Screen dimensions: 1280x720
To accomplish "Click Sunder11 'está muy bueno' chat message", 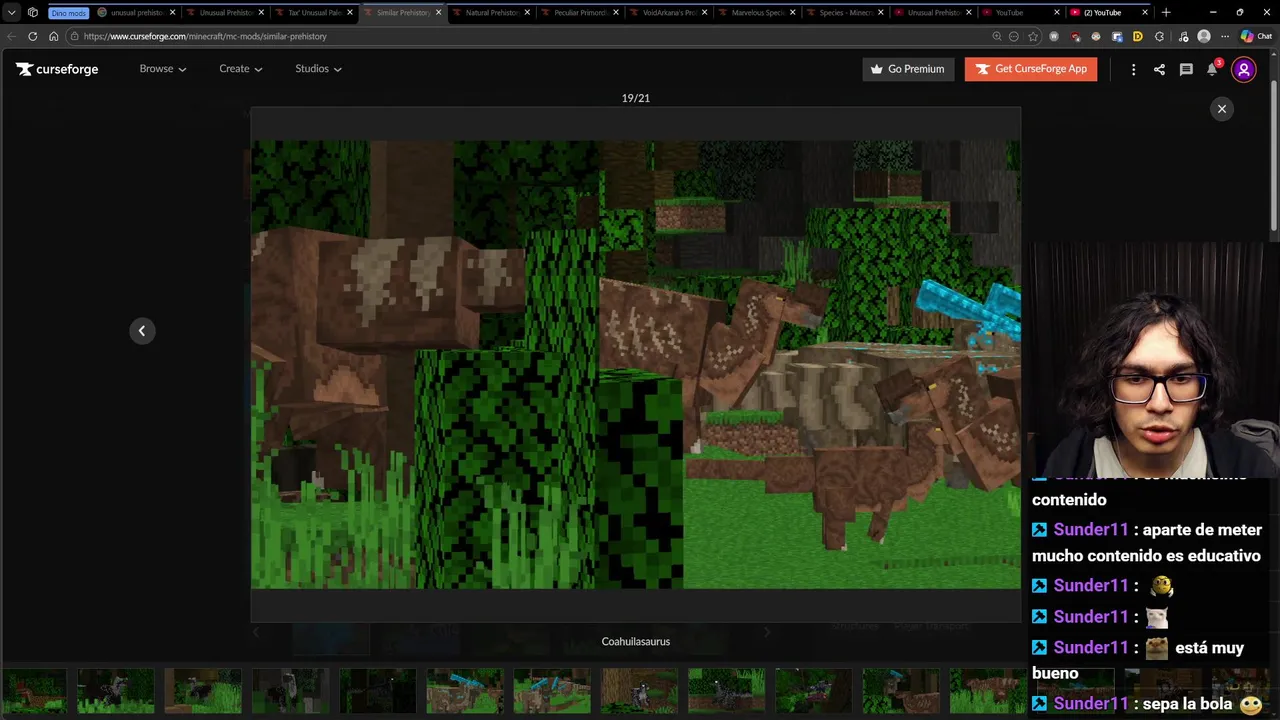I will pos(1140,660).
